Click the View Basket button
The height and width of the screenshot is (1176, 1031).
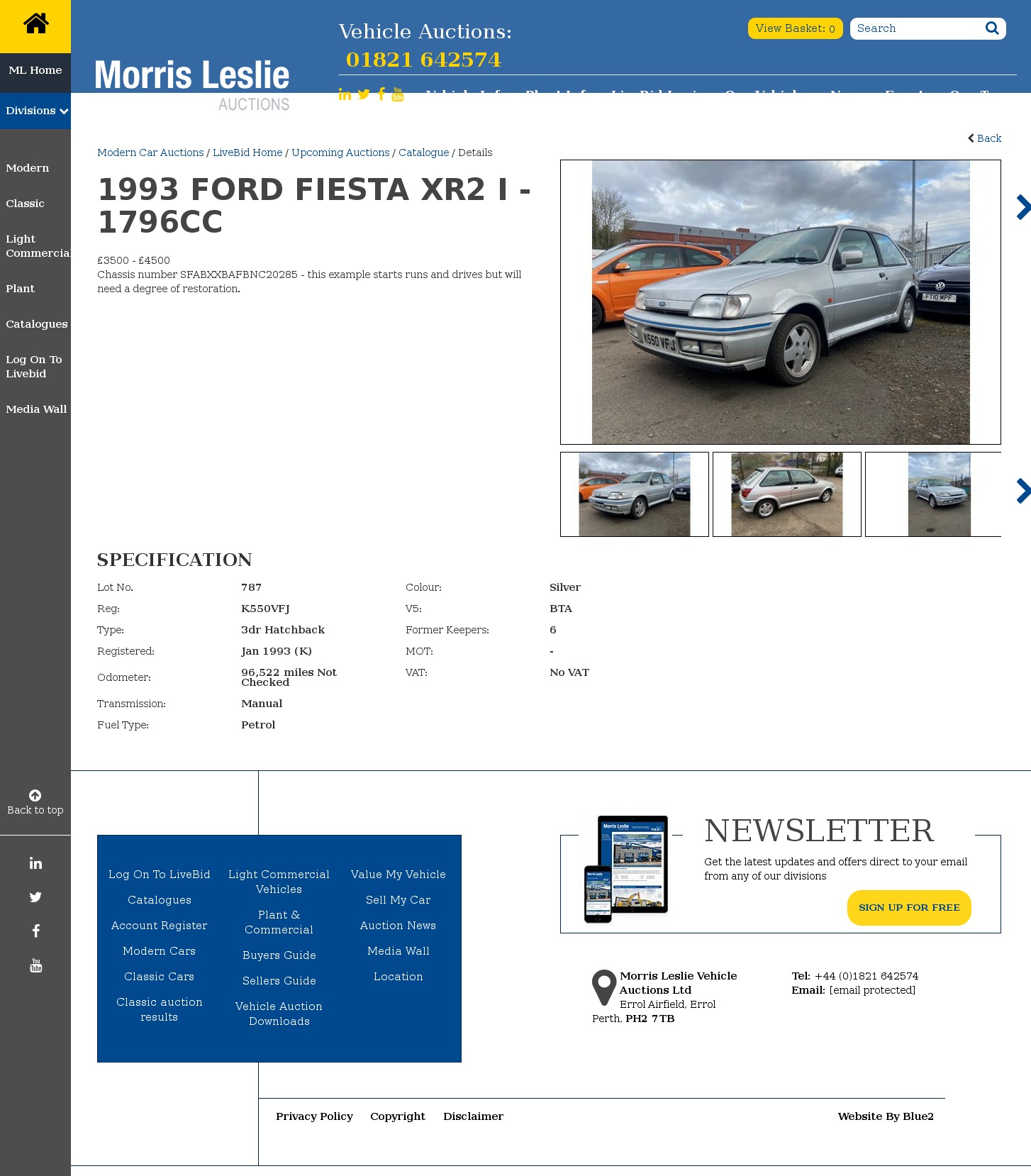[x=796, y=28]
